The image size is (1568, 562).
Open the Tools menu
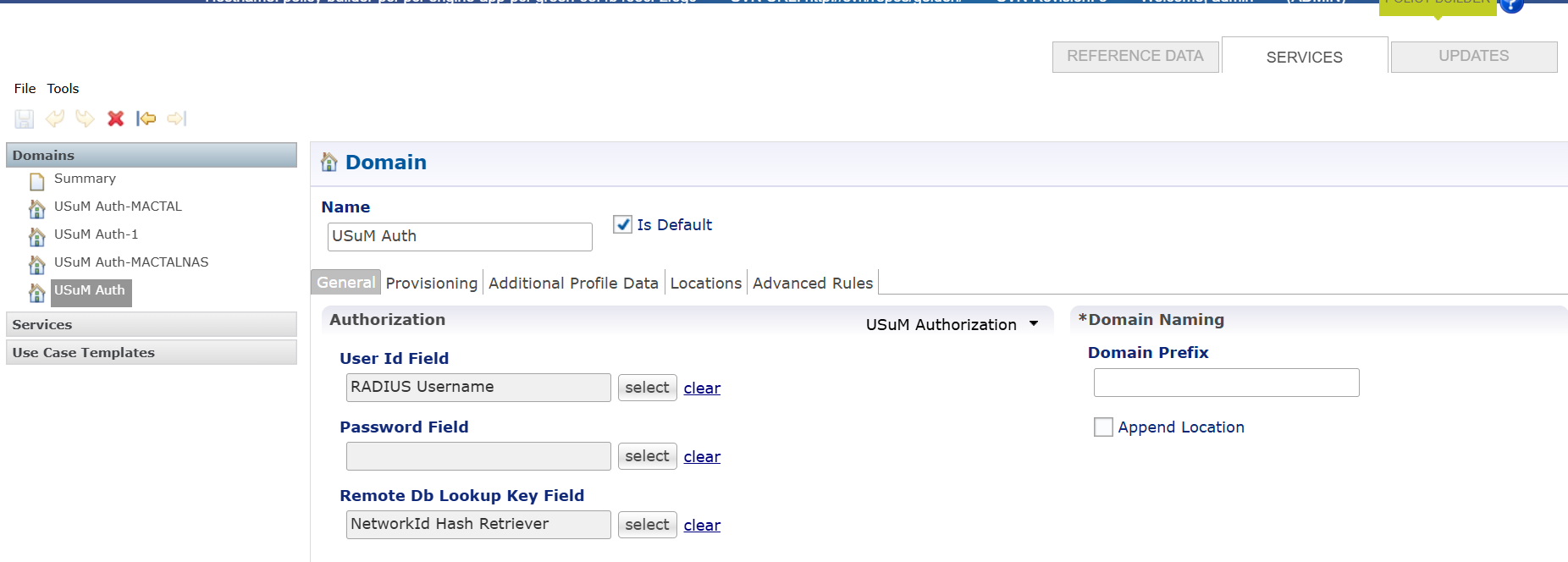pos(63,88)
